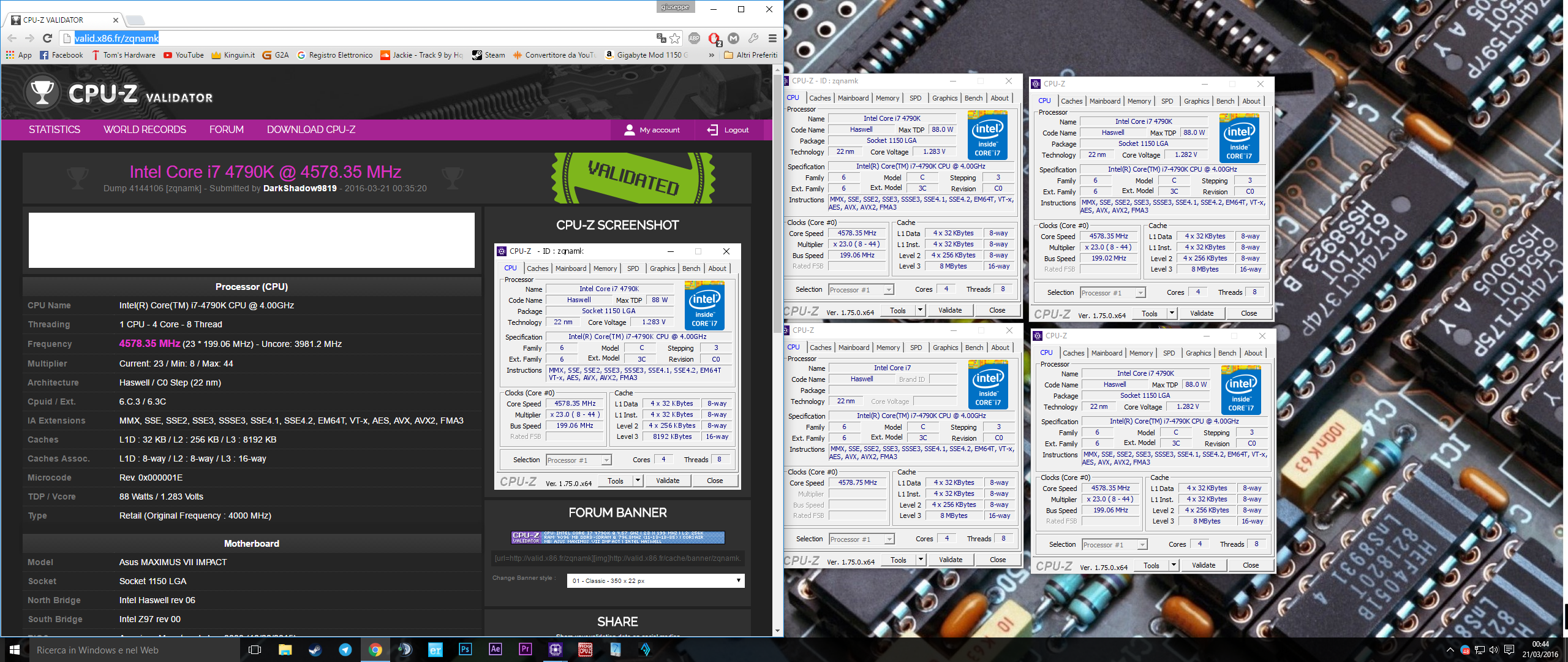Switch to Memory tab in bottom-left CPU-Z window

tap(888, 348)
